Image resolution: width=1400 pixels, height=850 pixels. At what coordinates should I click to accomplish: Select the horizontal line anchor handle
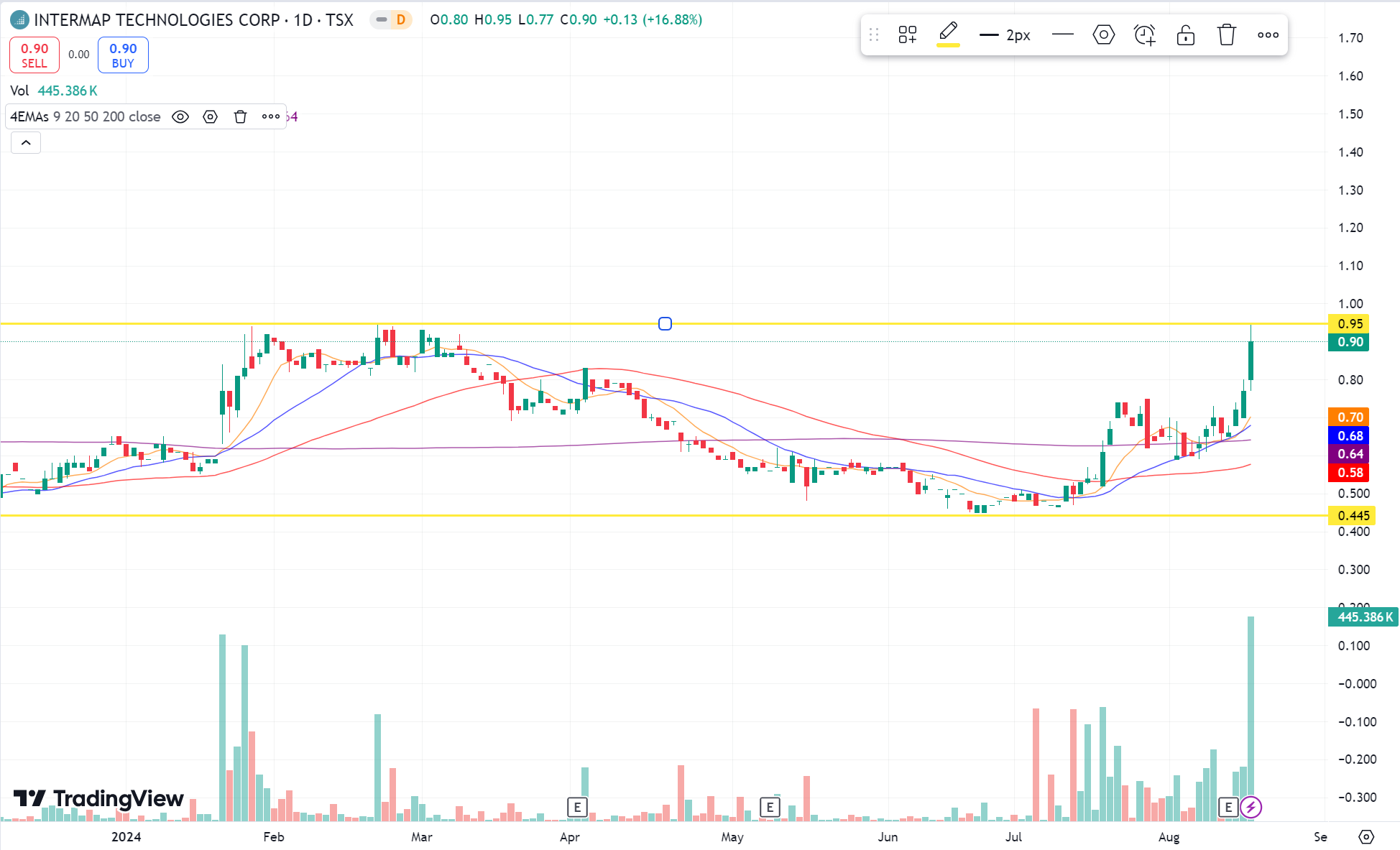pos(665,324)
